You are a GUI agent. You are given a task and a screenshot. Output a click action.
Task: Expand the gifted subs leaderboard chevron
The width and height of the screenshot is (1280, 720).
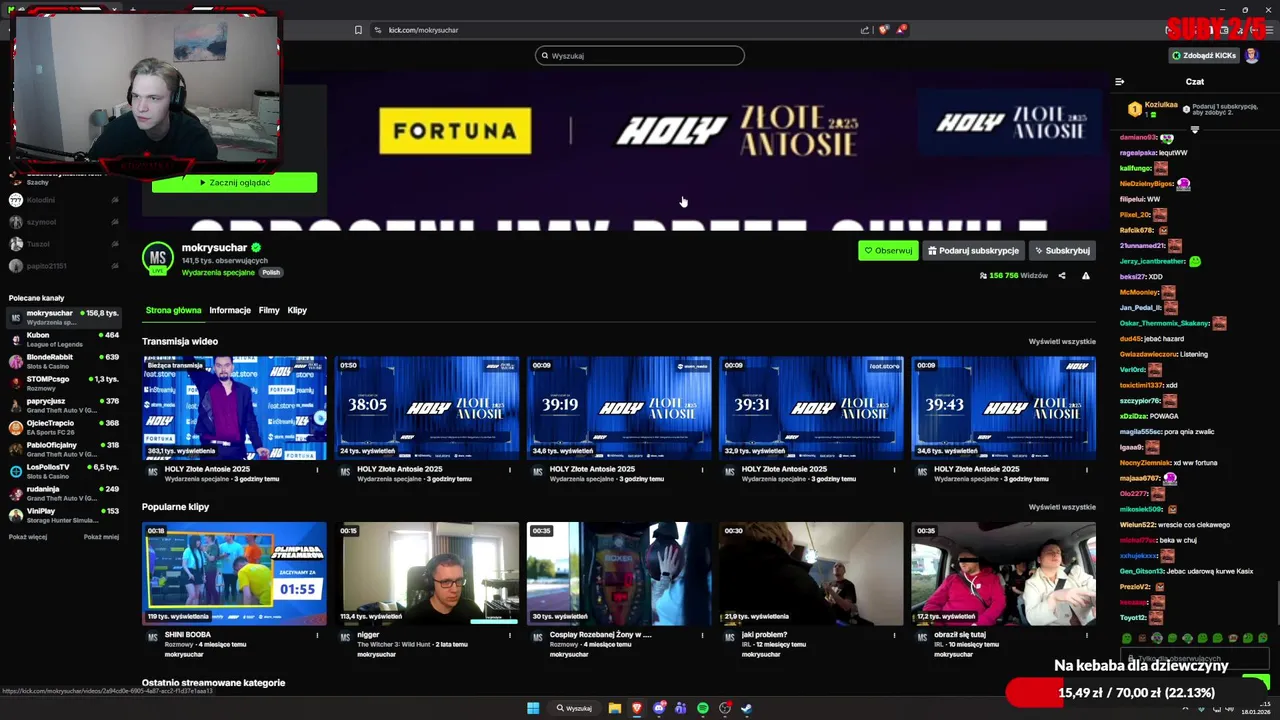coord(1194,129)
